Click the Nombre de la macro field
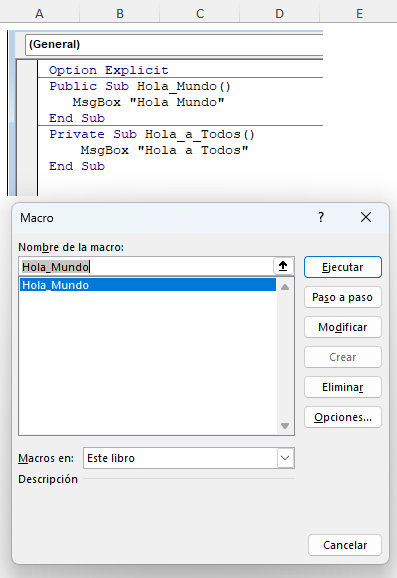397x578 pixels. click(x=146, y=267)
